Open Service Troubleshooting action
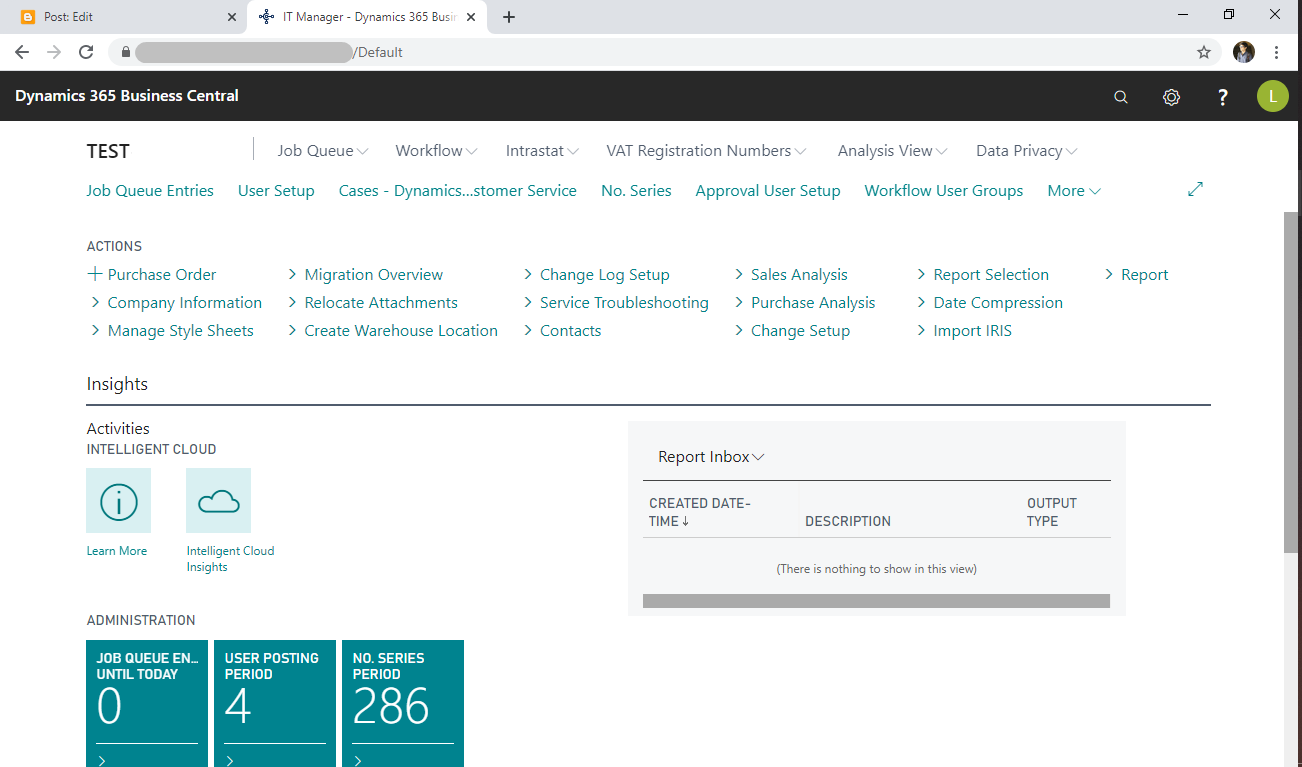Image resolution: width=1302 pixels, height=767 pixels. click(x=616, y=303)
